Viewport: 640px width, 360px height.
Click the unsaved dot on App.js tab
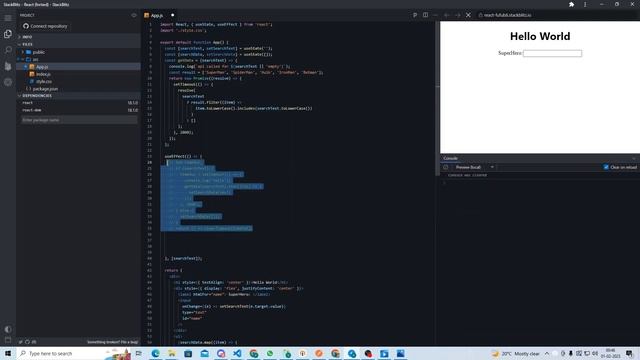pyautogui.click(x=172, y=15)
